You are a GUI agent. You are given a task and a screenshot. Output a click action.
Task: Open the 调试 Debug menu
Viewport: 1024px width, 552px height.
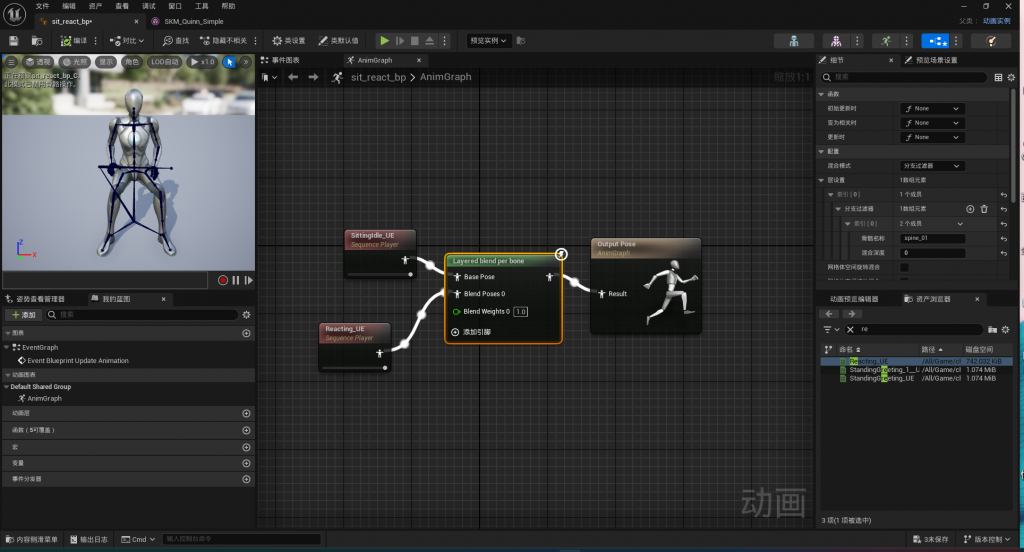tap(149, 6)
